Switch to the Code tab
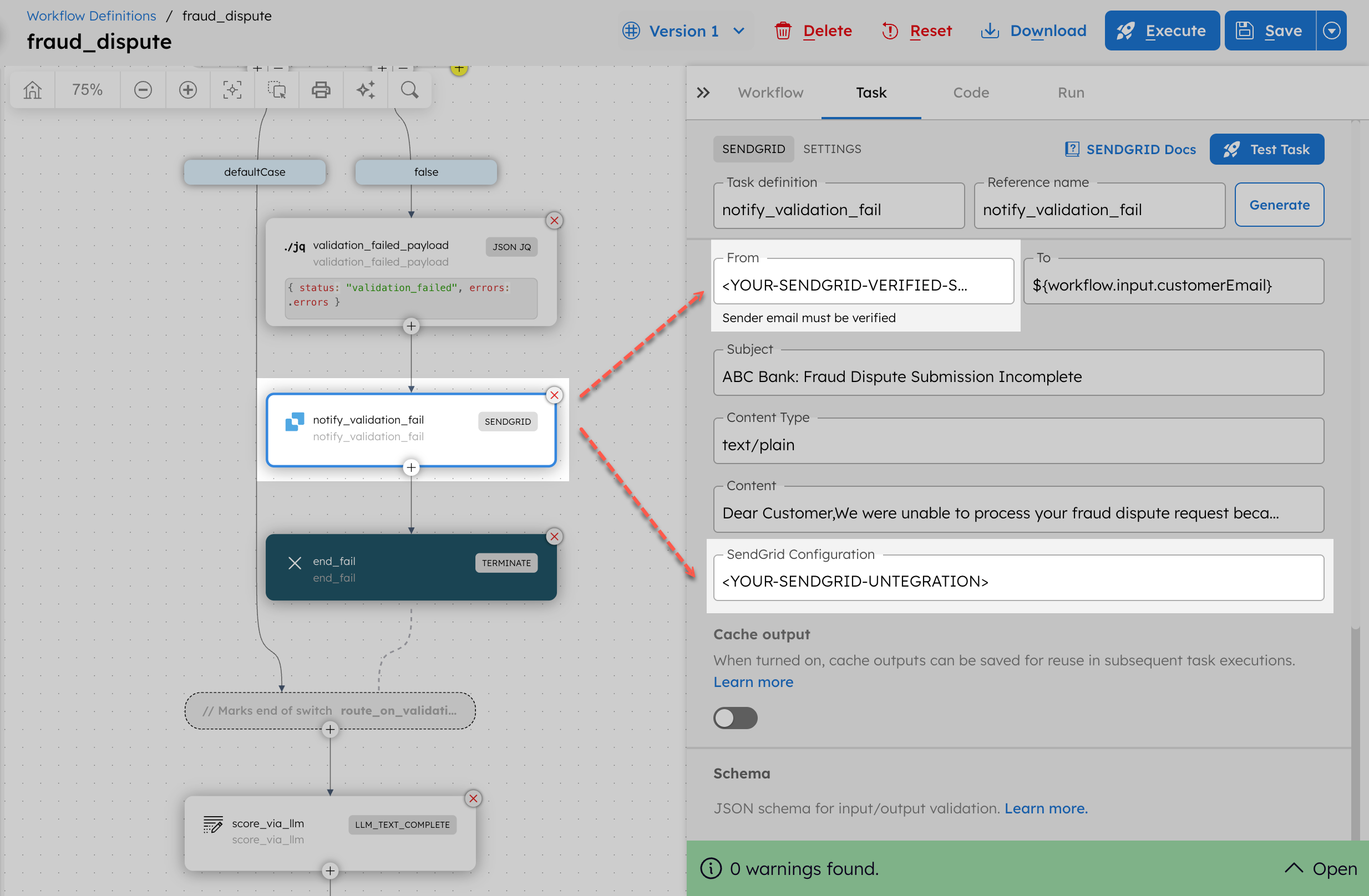This screenshot has height=896, width=1369. (970, 92)
